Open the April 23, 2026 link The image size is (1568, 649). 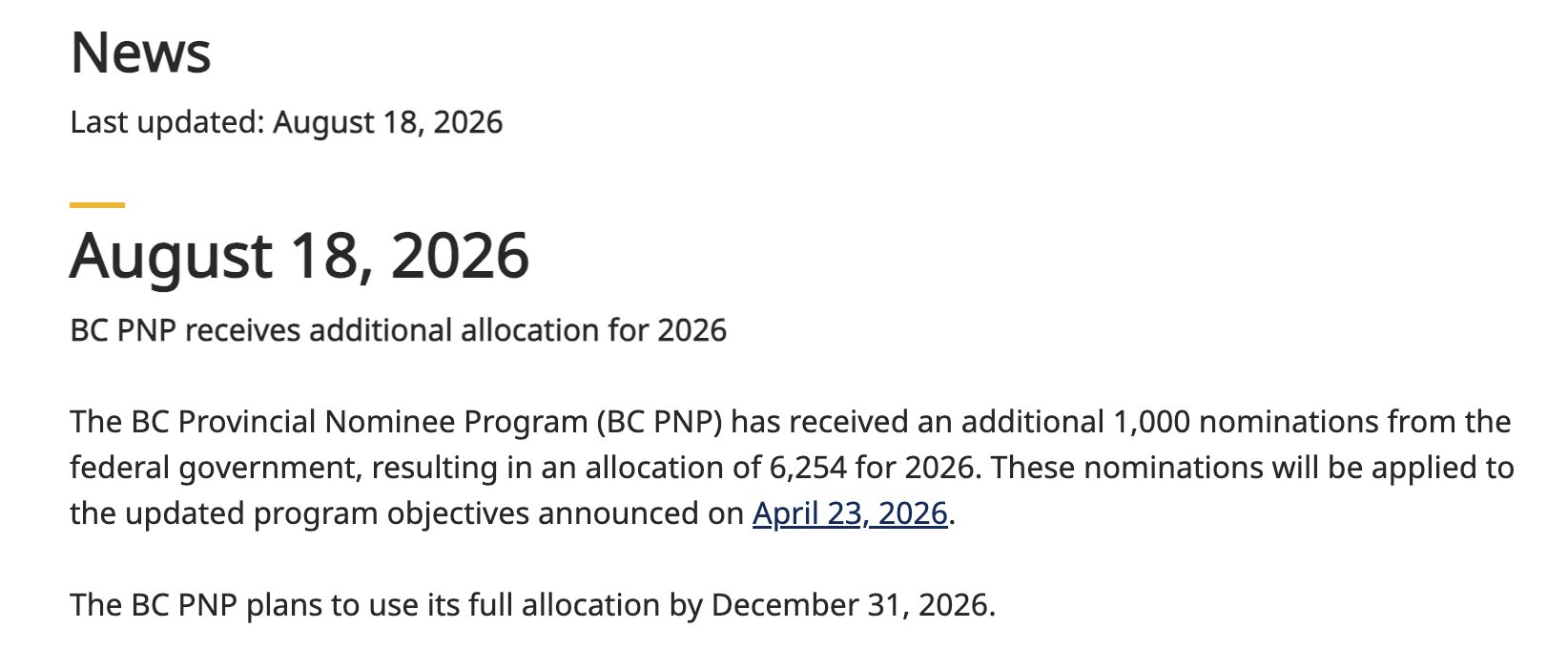point(850,513)
